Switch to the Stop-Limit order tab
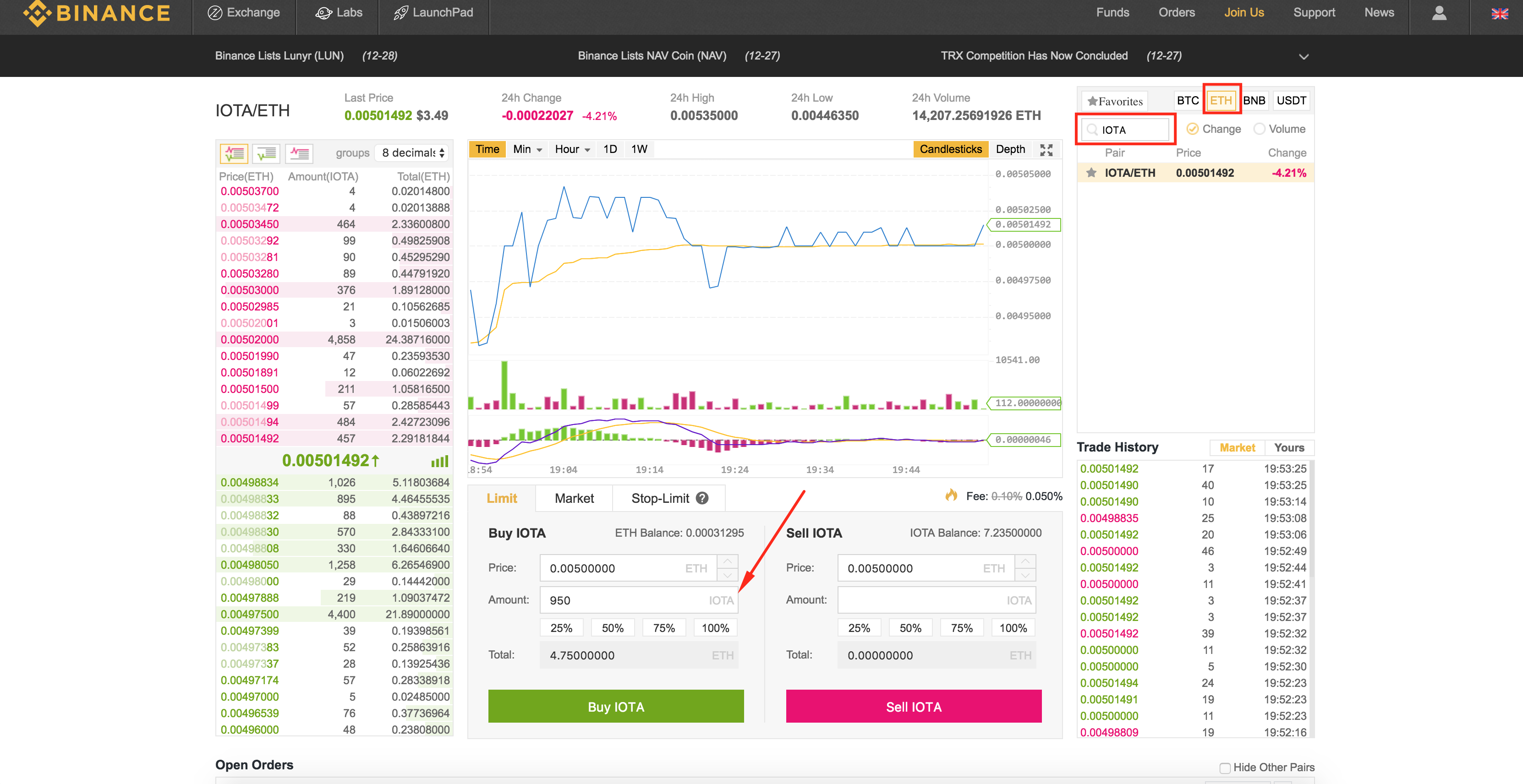Image resolution: width=1523 pixels, height=784 pixels. (668, 498)
